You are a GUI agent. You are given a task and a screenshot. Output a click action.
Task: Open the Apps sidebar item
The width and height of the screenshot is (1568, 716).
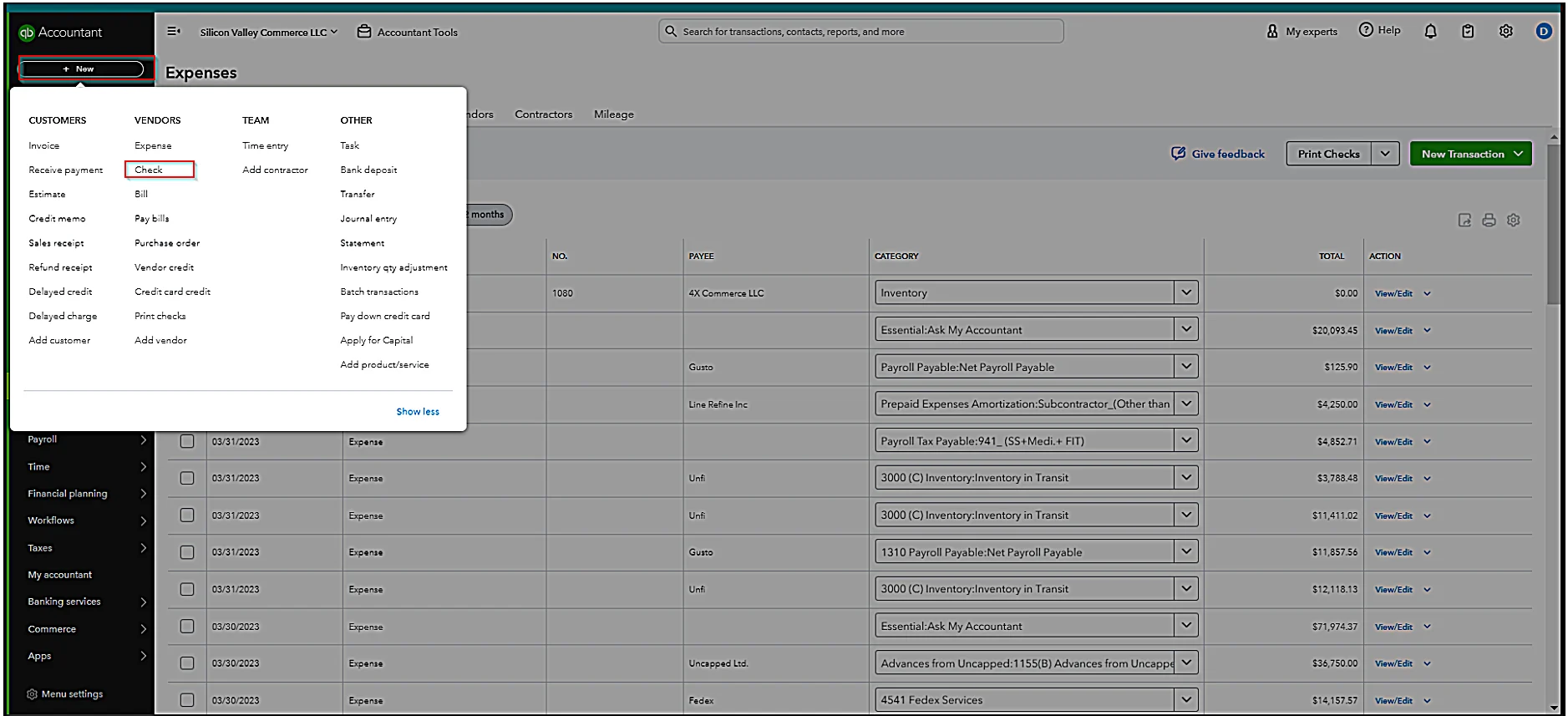pyautogui.click(x=39, y=656)
